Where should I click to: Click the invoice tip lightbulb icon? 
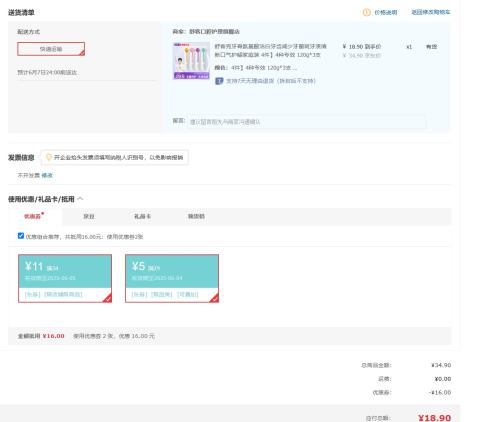49,157
